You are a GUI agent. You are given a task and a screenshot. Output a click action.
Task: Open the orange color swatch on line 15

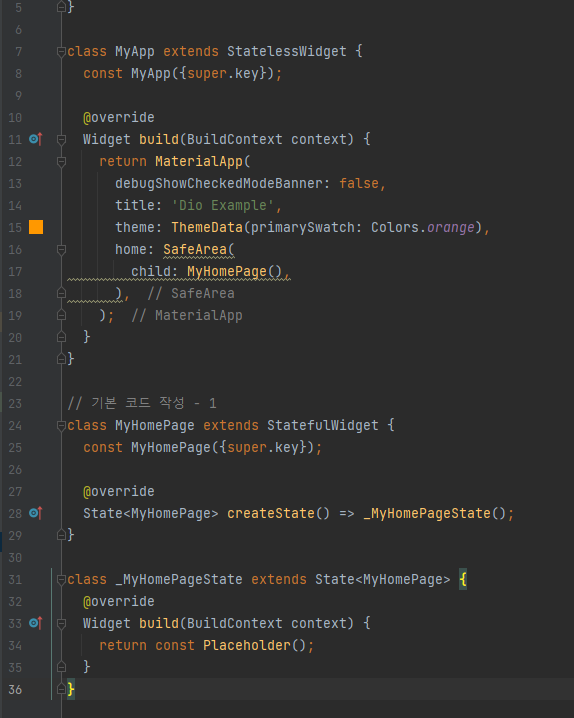(36, 227)
